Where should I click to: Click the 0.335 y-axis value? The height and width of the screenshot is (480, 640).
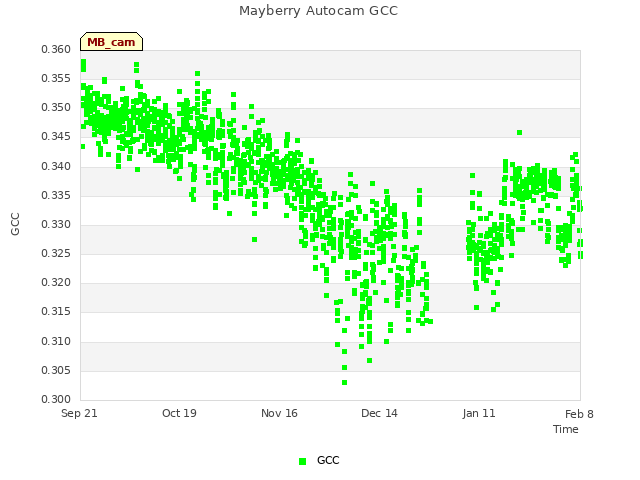point(56,196)
